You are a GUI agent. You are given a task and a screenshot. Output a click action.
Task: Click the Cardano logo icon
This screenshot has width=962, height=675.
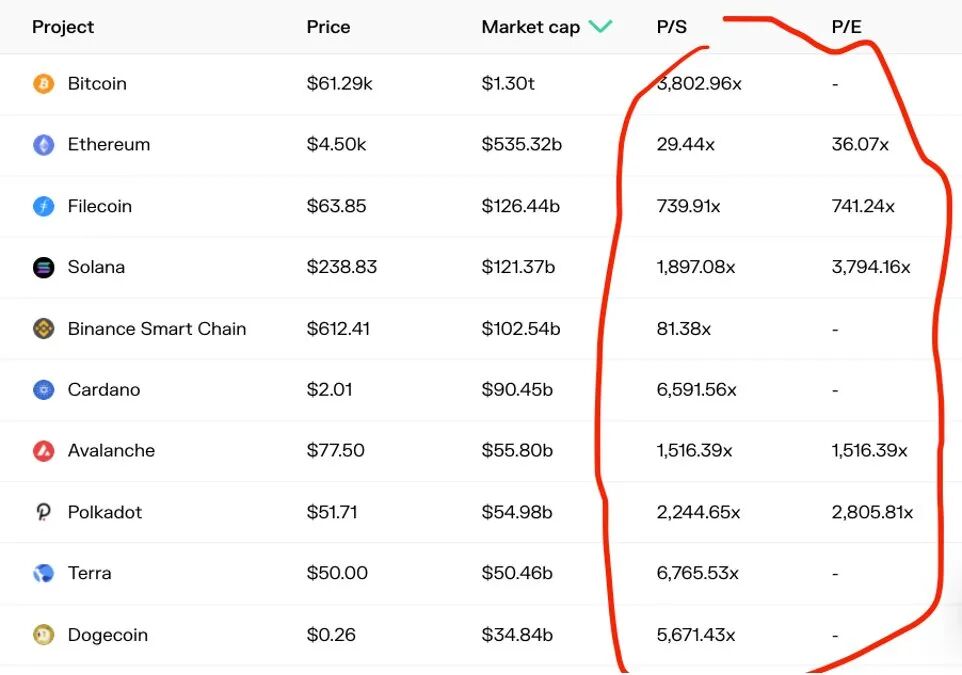44,390
